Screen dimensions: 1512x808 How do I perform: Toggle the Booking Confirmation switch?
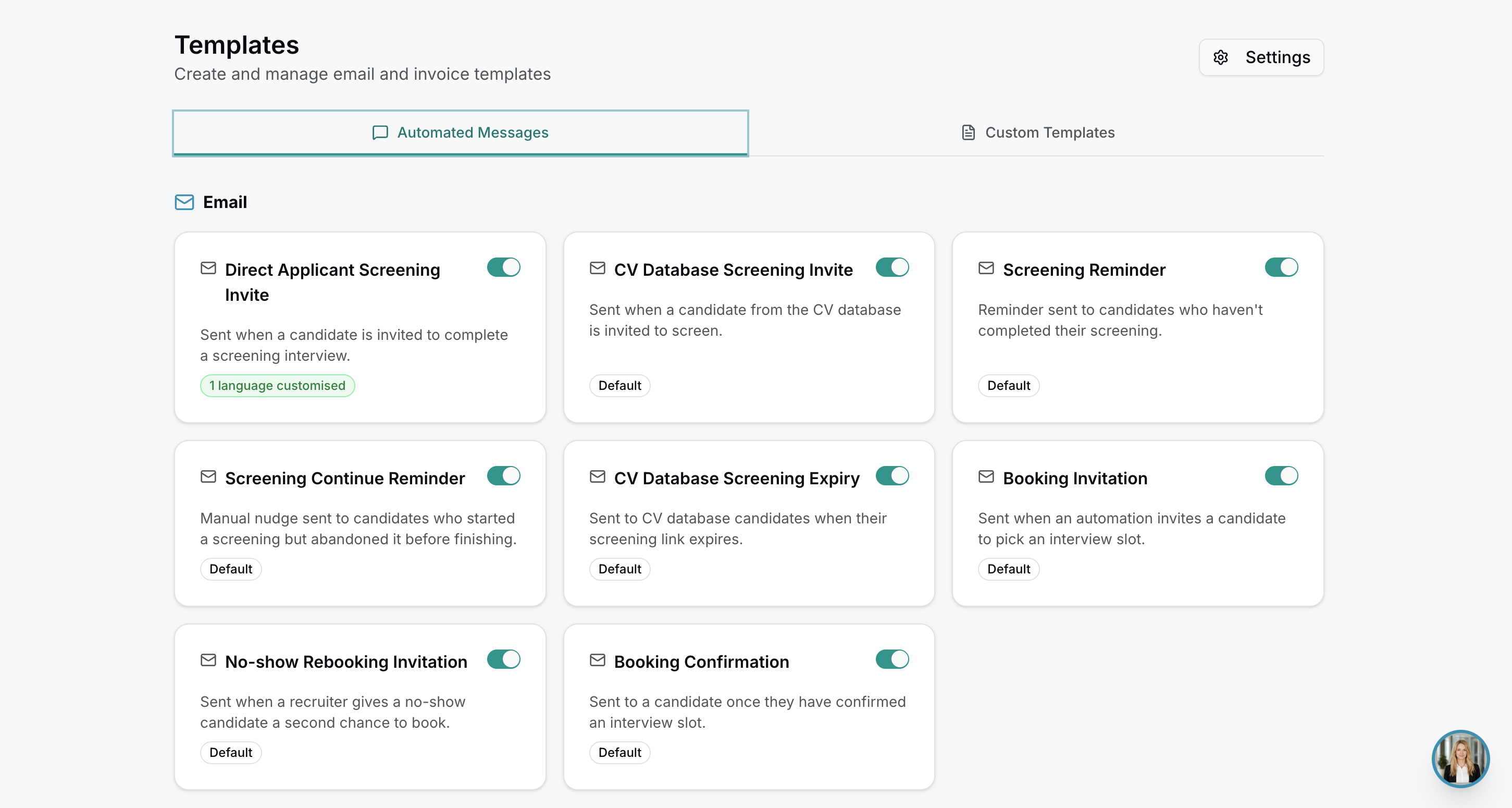pos(892,659)
